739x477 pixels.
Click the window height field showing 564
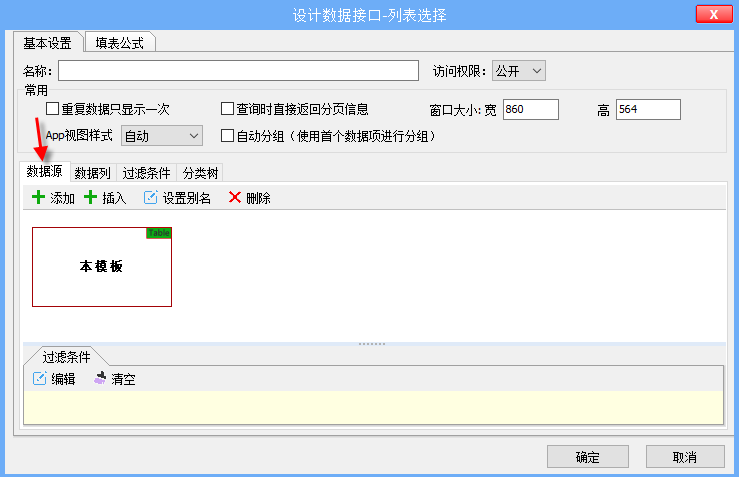(648, 109)
